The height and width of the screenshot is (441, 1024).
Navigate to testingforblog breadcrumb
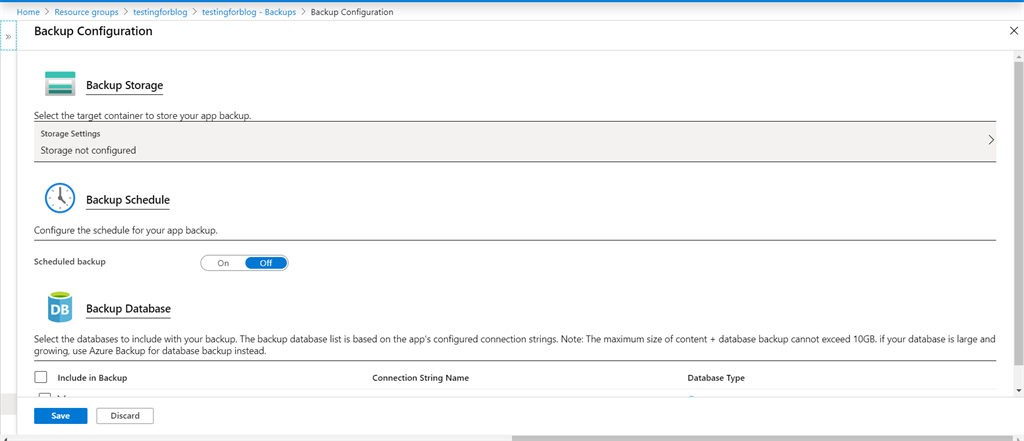pyautogui.click(x=161, y=12)
